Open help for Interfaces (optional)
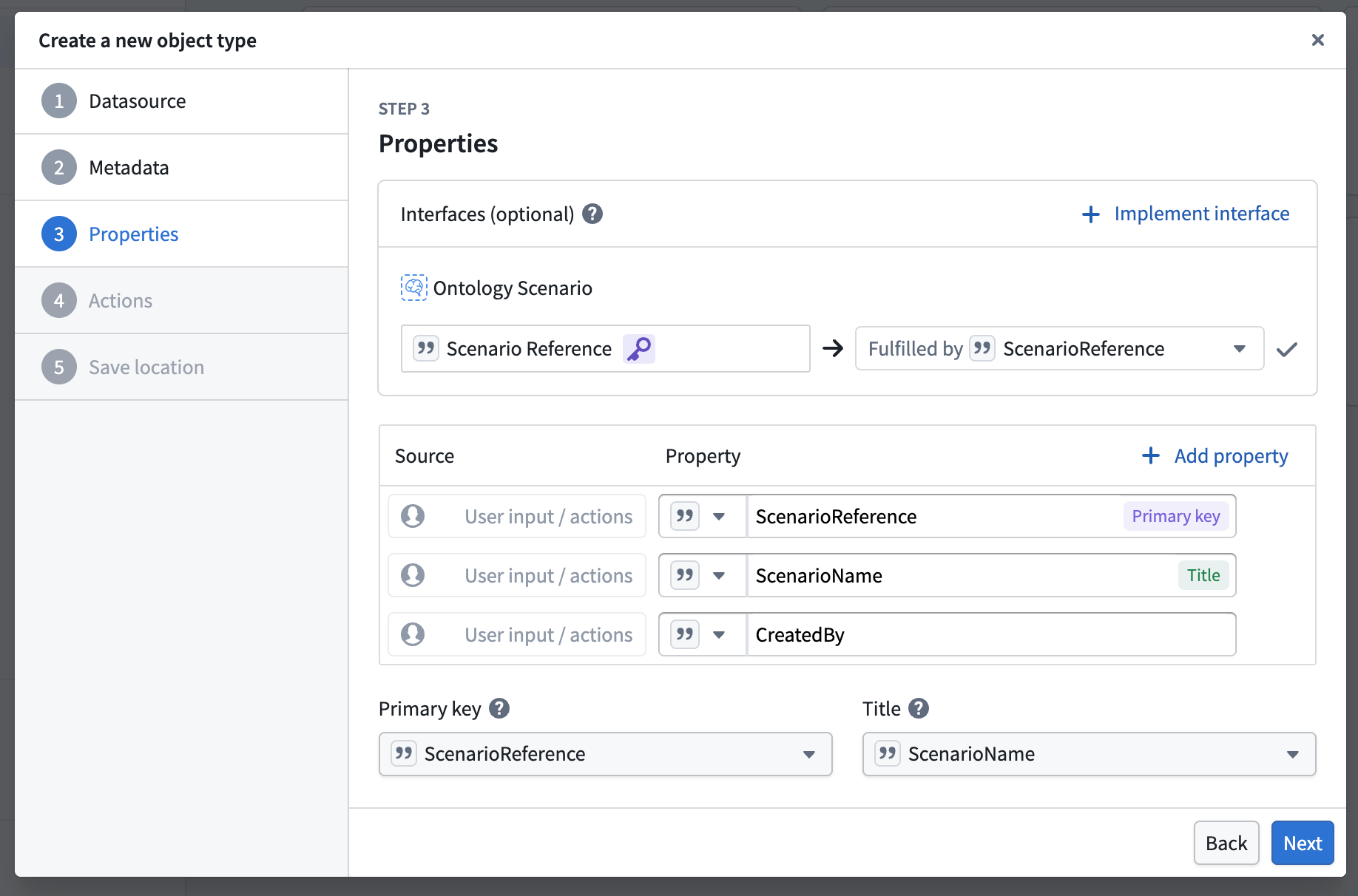Viewport: 1358px width, 896px height. click(592, 214)
